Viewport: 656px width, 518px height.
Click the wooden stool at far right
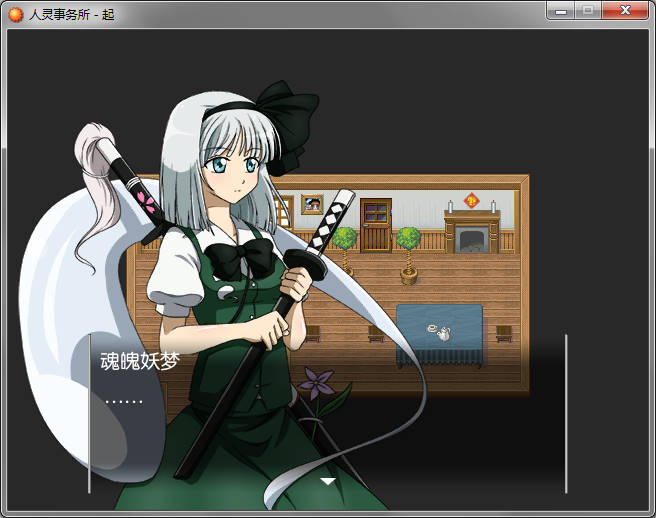[x=504, y=334]
